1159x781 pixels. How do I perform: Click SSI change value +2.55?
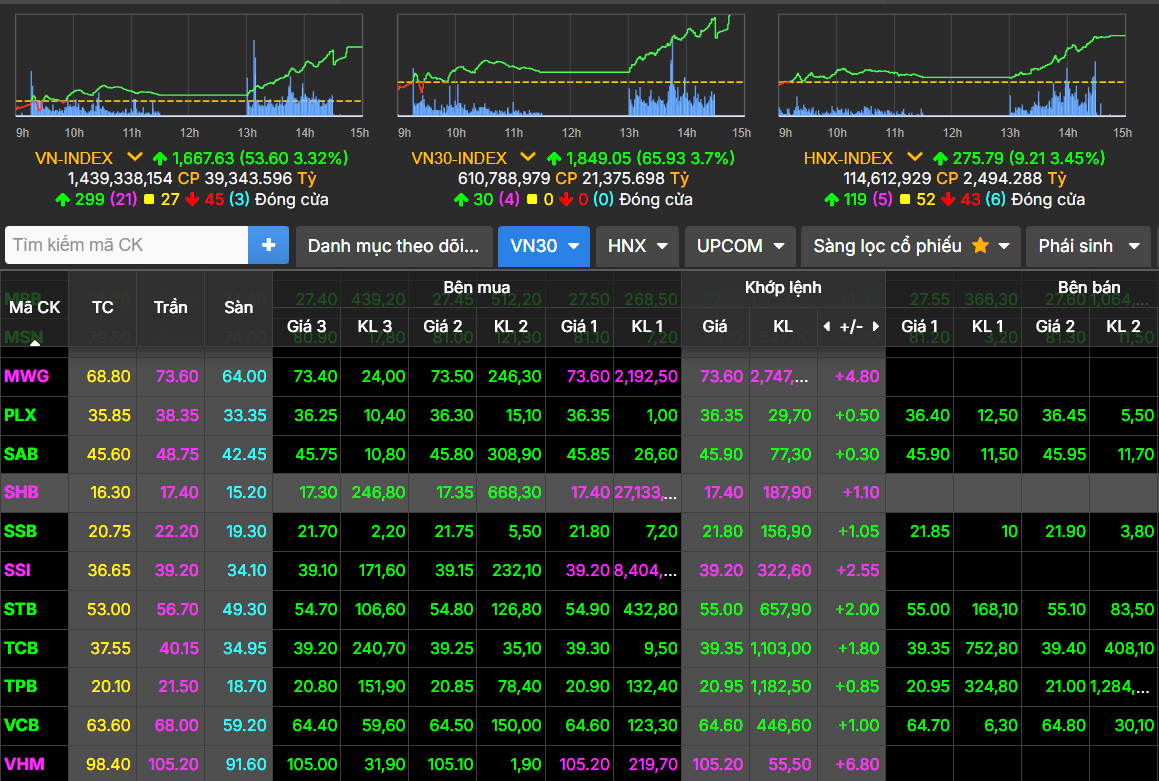tap(857, 570)
